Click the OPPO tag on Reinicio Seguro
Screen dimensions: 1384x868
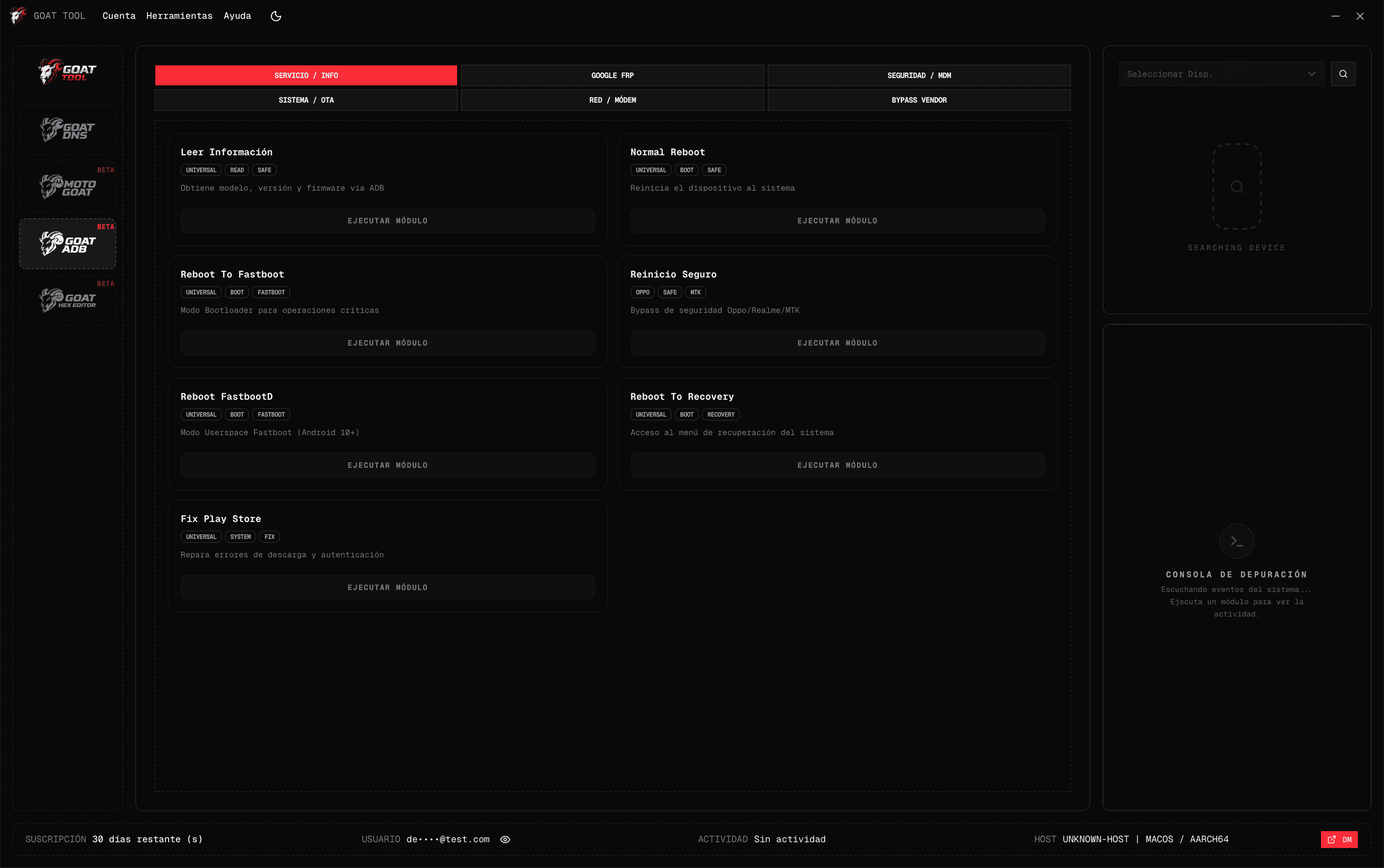click(x=642, y=292)
